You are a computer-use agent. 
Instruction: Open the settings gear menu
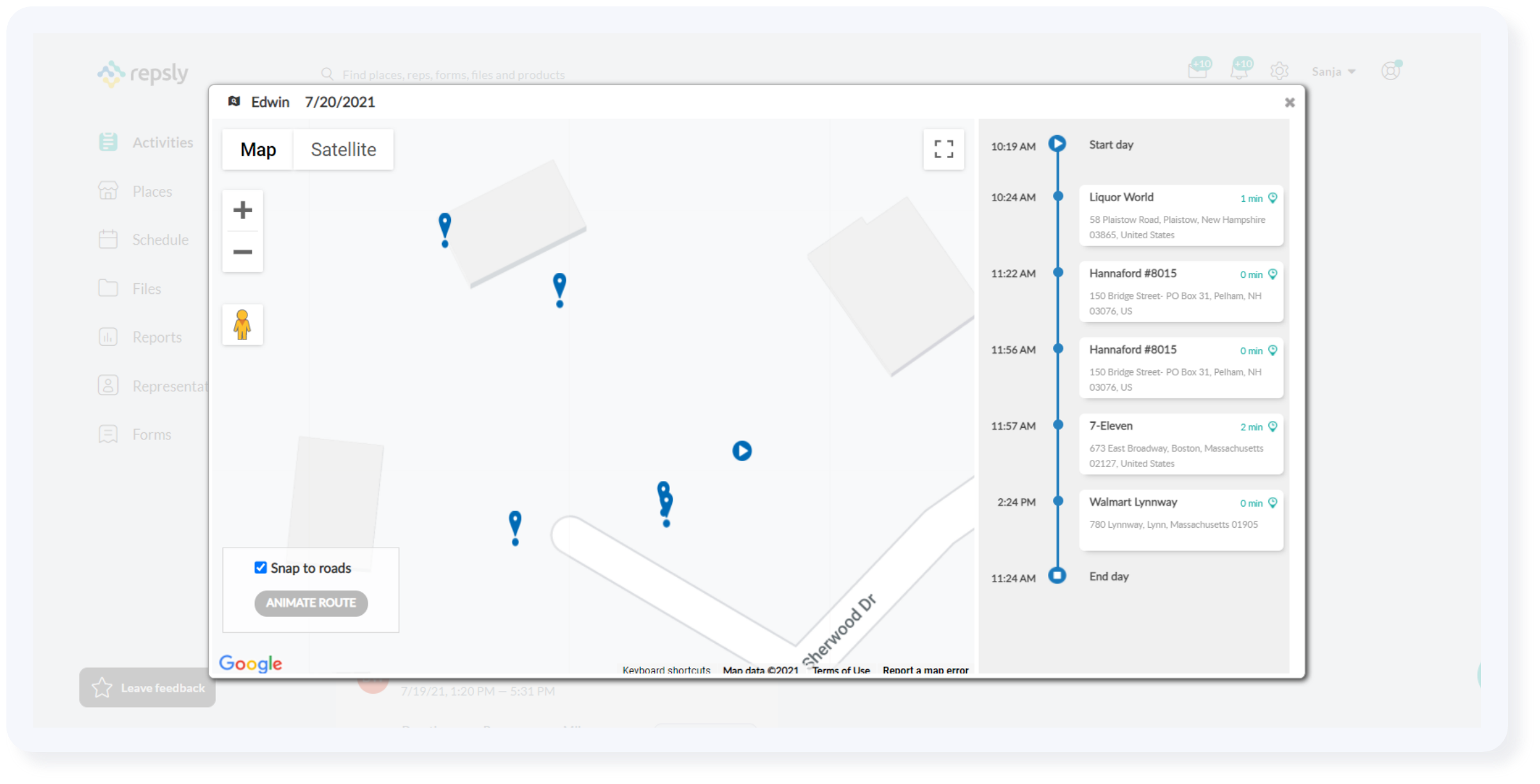coord(1279,70)
